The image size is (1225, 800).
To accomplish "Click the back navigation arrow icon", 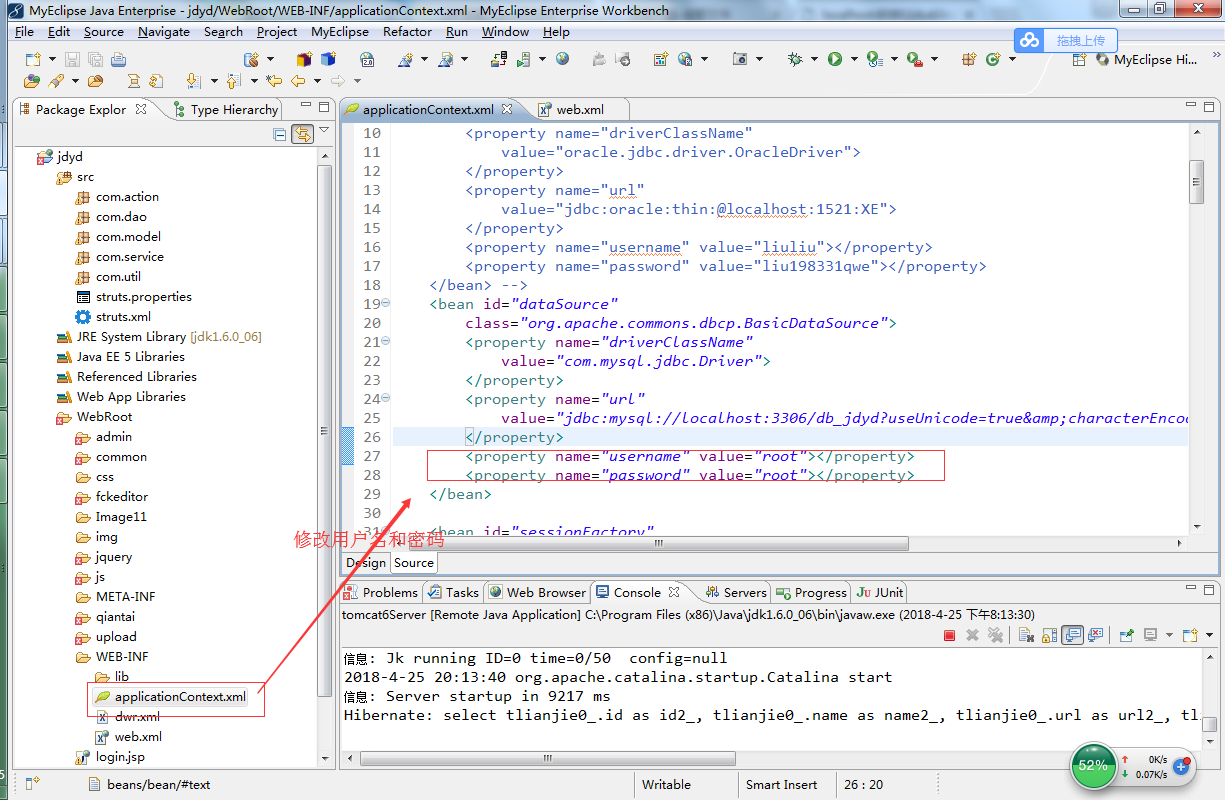I will click(x=299, y=81).
